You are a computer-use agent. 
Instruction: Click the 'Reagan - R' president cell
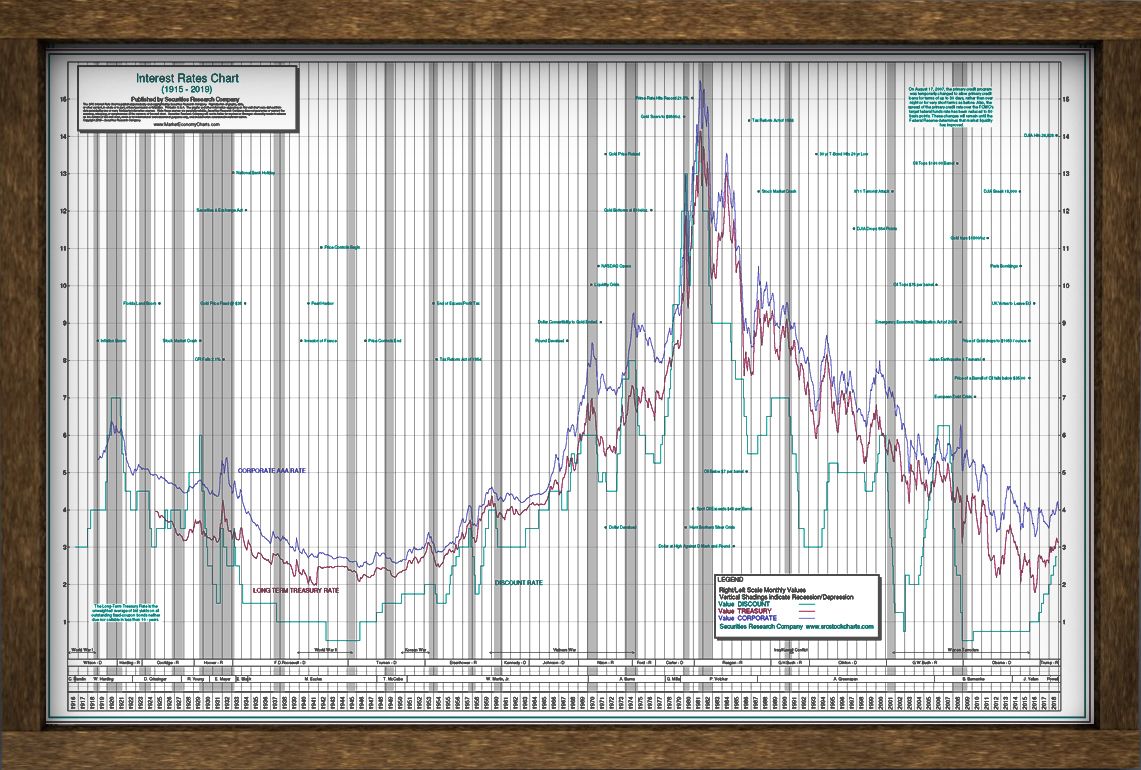coord(731,663)
